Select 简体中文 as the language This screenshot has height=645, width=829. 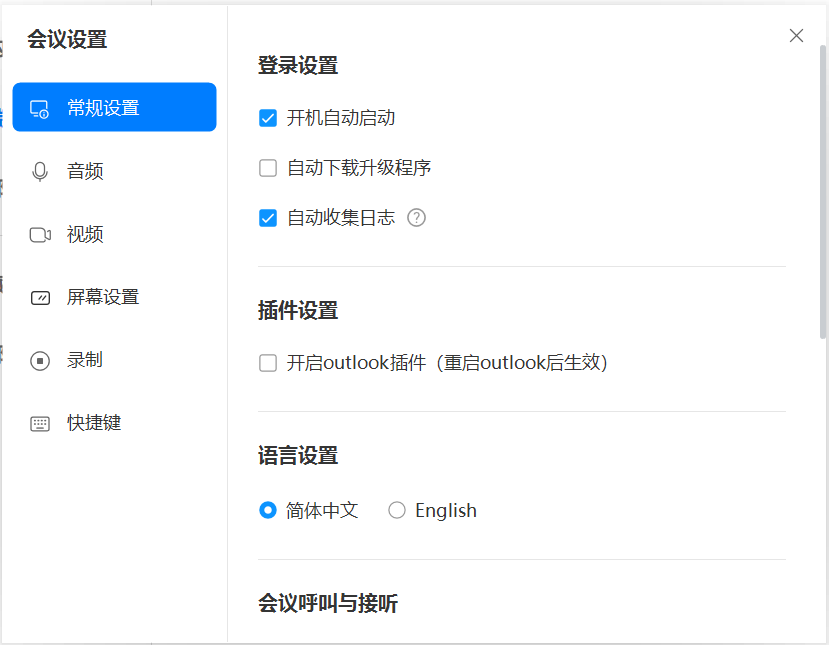point(268,510)
